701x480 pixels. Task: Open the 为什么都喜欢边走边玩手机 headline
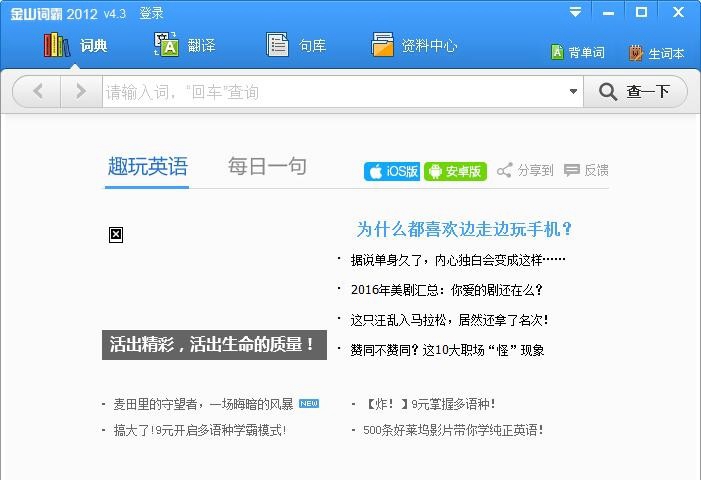coord(464,229)
